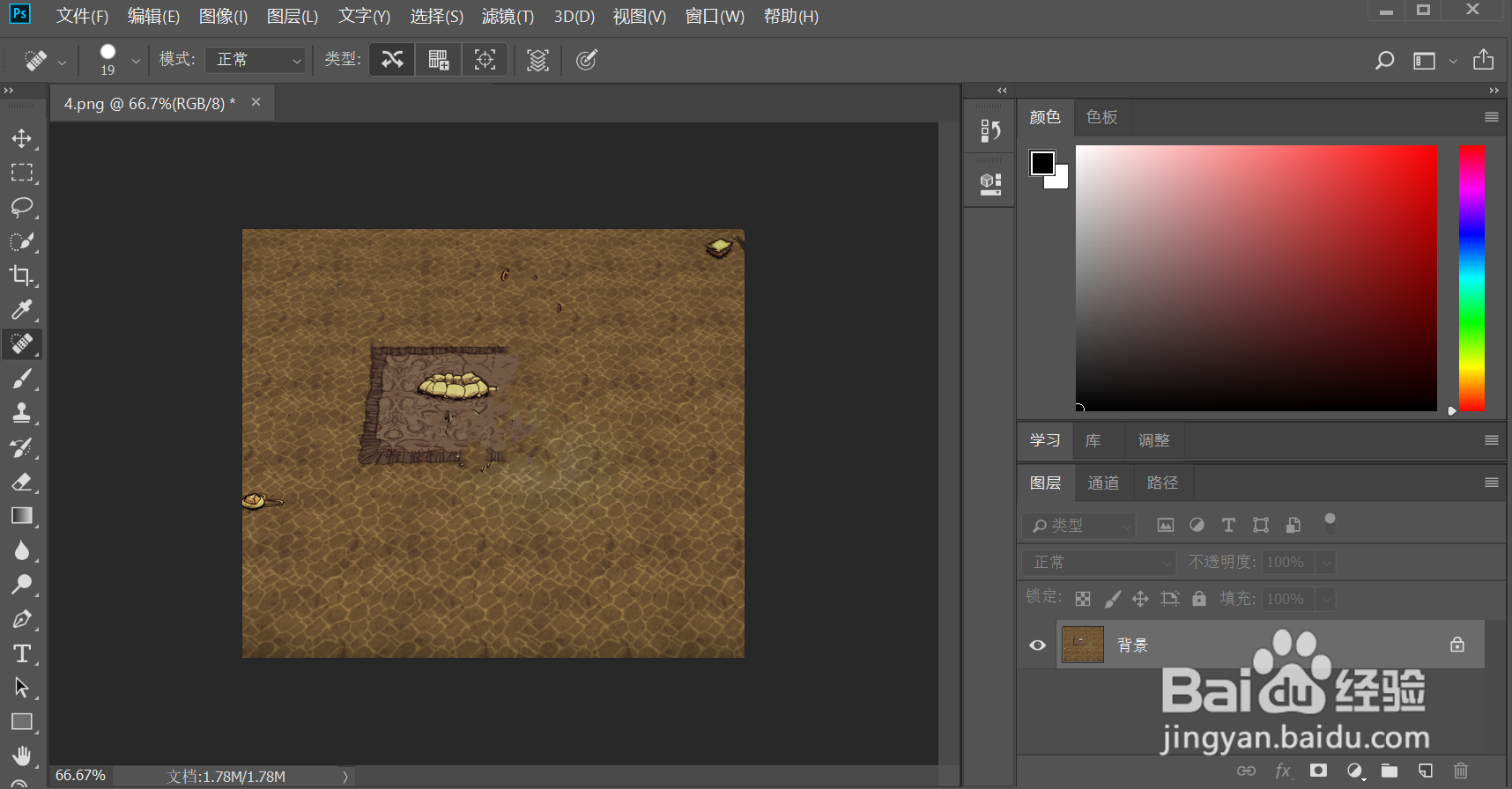Select the Blur tool
Screen dimensions: 1512x789
(22, 550)
